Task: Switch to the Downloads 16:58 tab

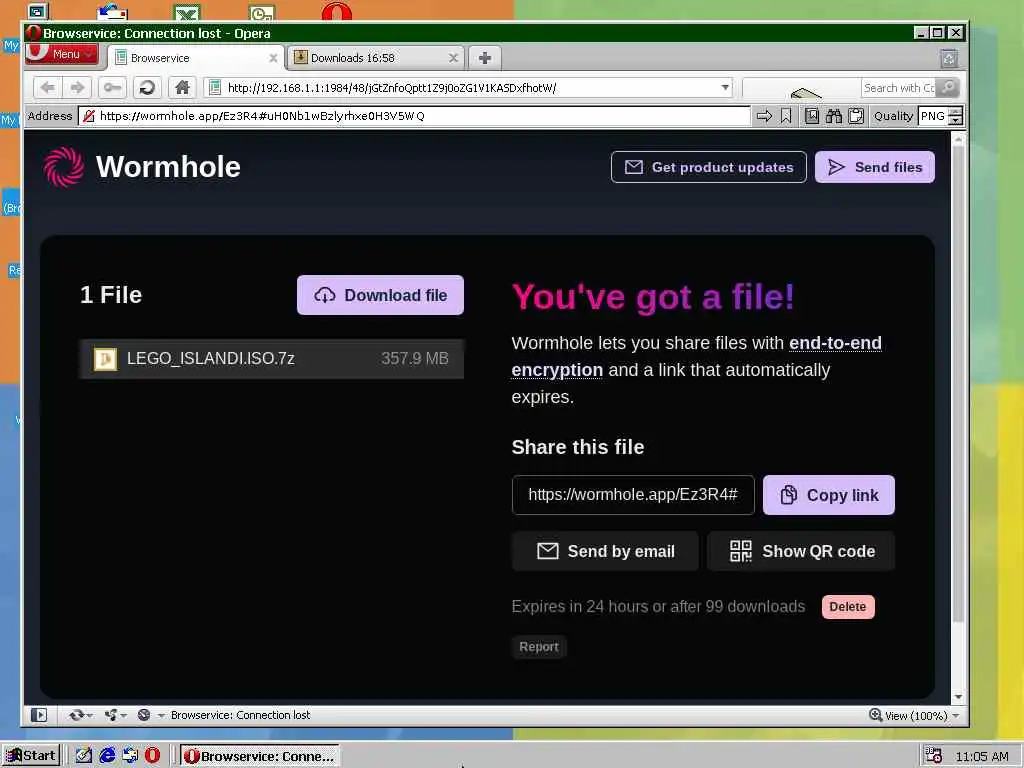Action: 376,58
